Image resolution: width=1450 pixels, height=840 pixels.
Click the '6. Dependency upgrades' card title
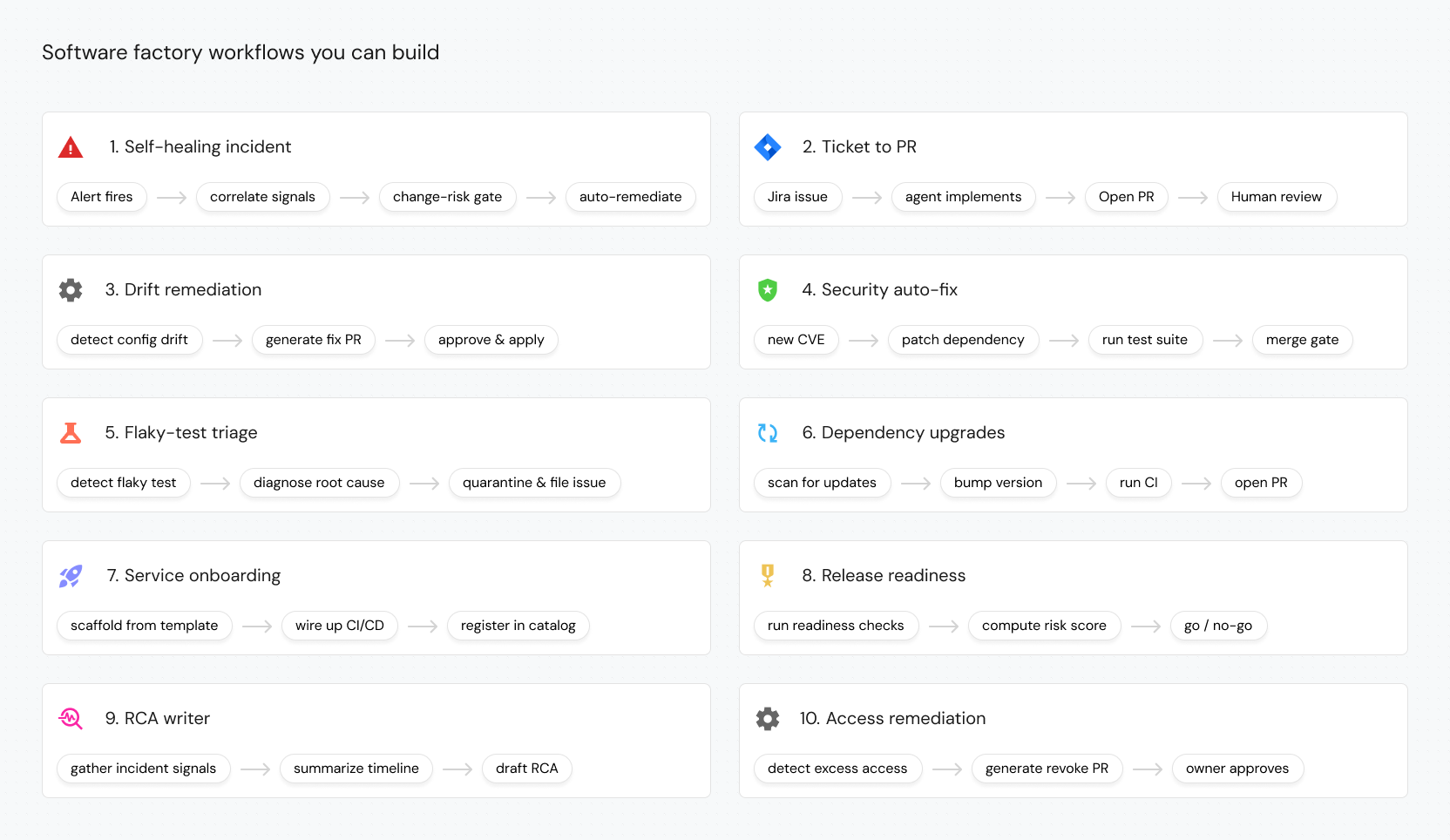coord(904,433)
